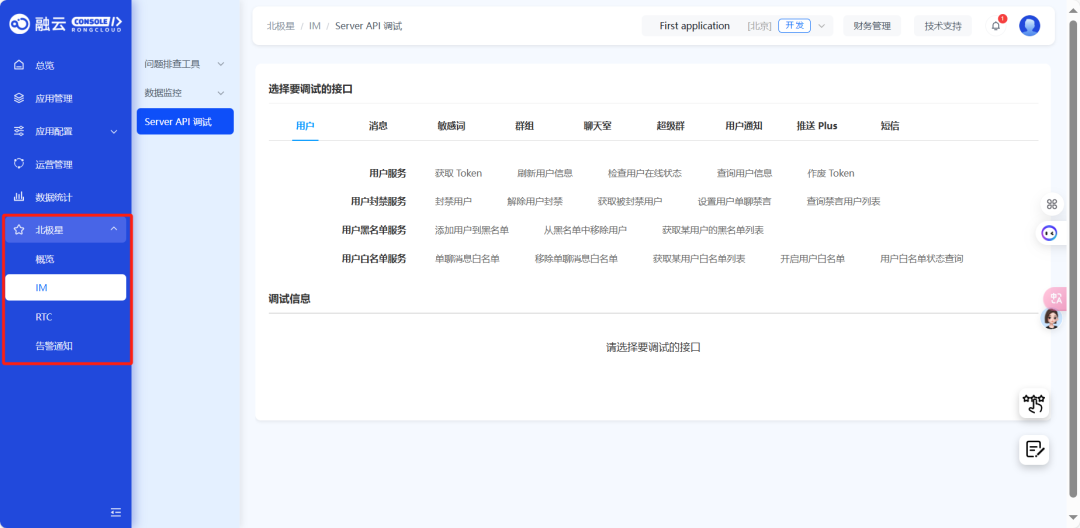
Task: Click the floating hand-click guide icon
Action: coord(1034,403)
